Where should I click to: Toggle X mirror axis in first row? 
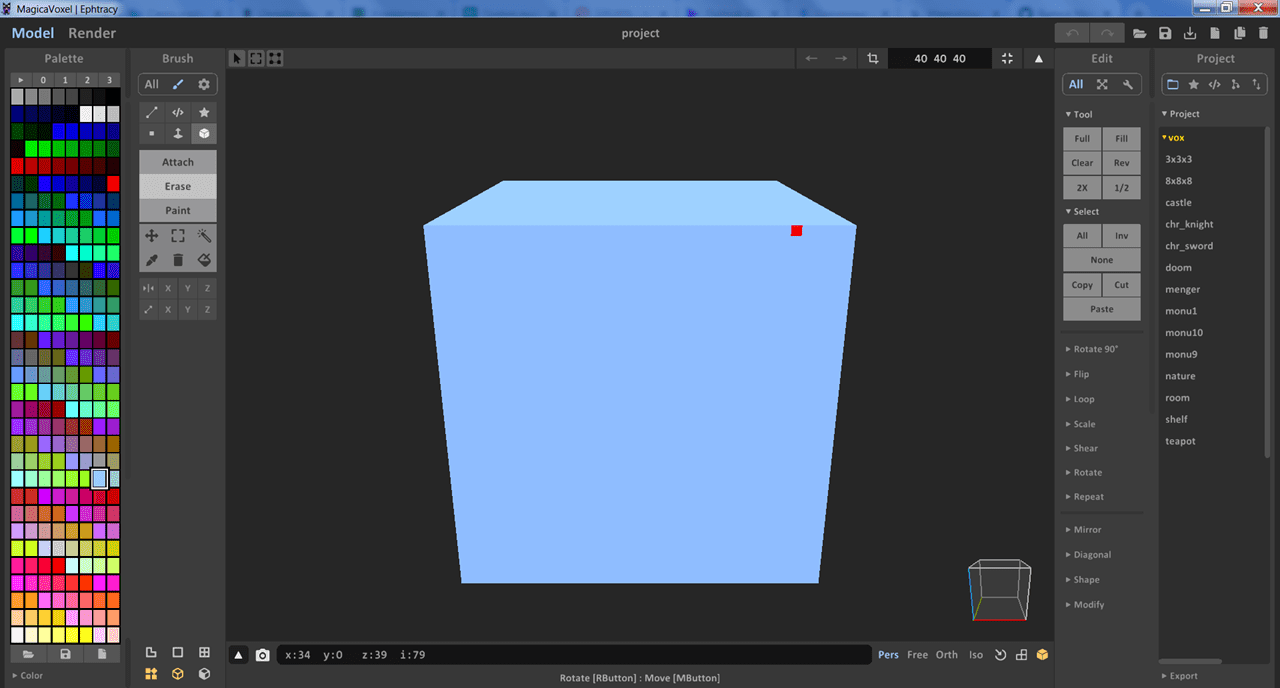click(168, 288)
